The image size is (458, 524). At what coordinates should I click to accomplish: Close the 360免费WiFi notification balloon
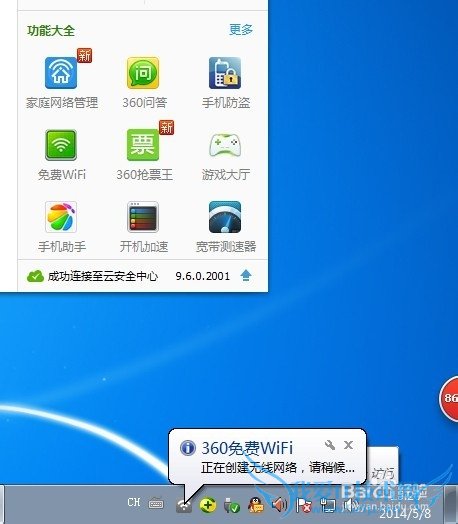[348, 445]
